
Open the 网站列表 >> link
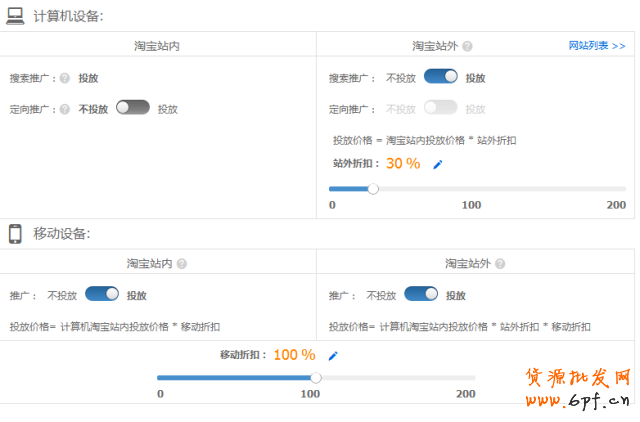[x=596, y=46]
